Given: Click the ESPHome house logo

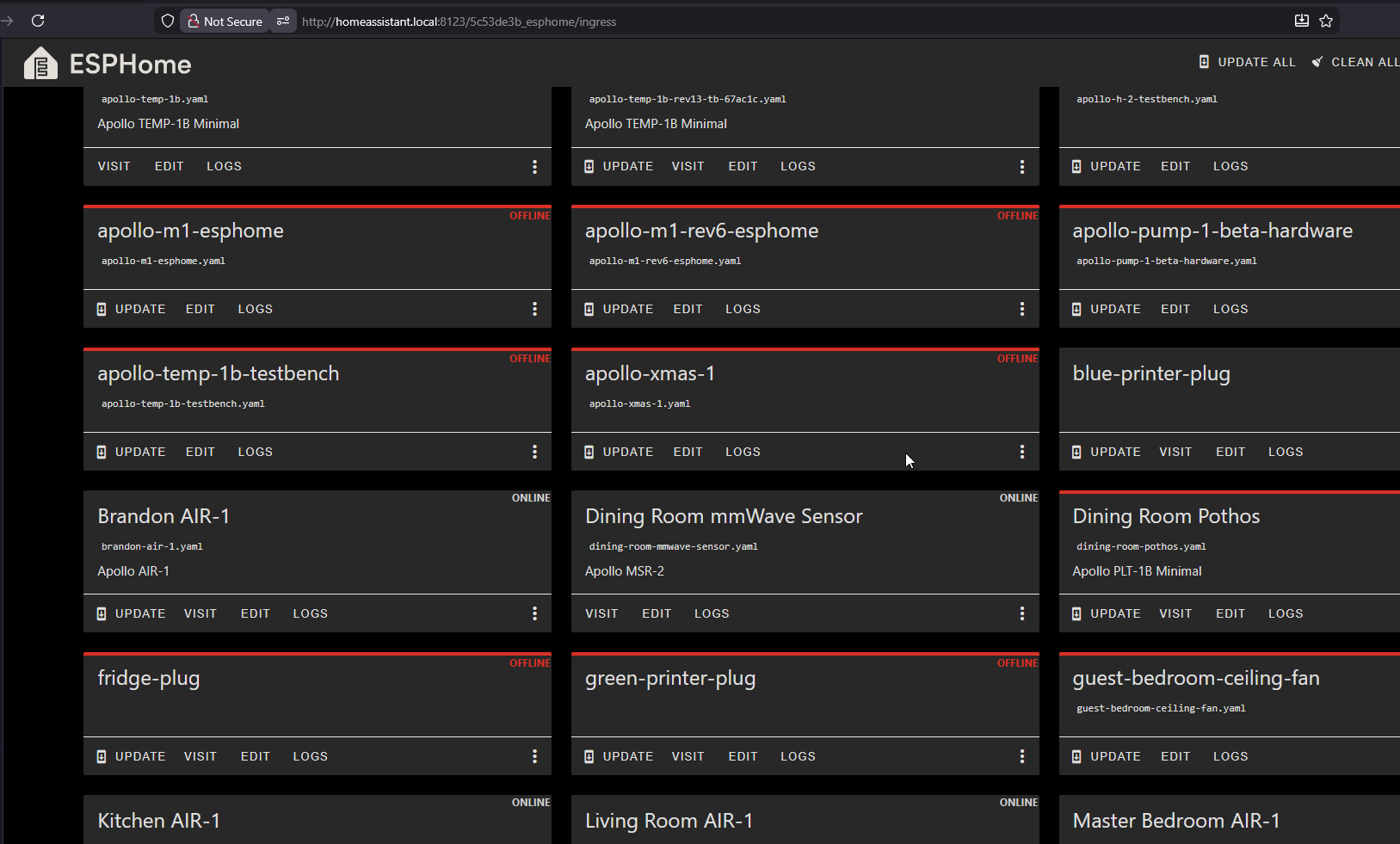Looking at the screenshot, I should (x=40, y=64).
